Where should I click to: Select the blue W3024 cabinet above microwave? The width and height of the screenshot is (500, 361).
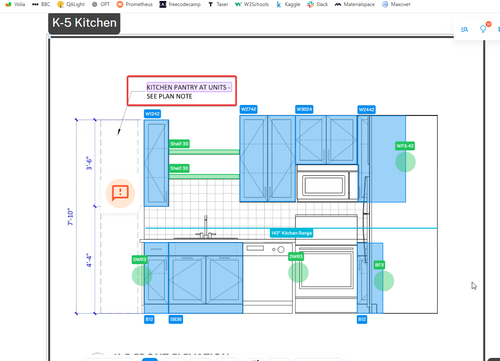tap(326, 140)
